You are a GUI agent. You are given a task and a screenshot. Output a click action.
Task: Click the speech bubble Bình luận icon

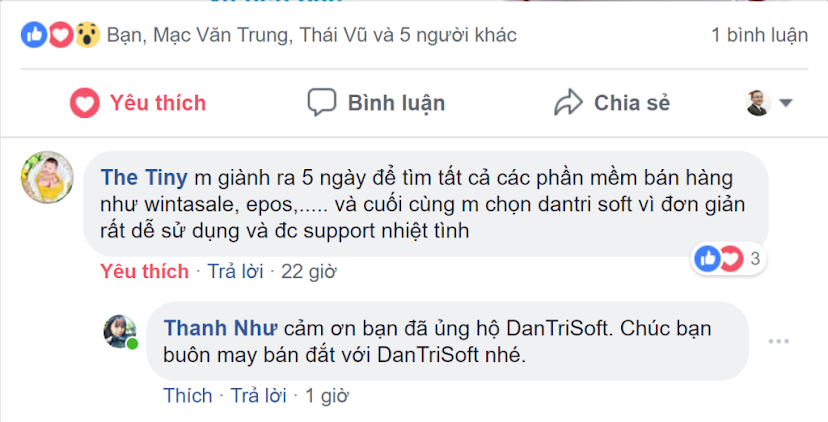tap(322, 102)
